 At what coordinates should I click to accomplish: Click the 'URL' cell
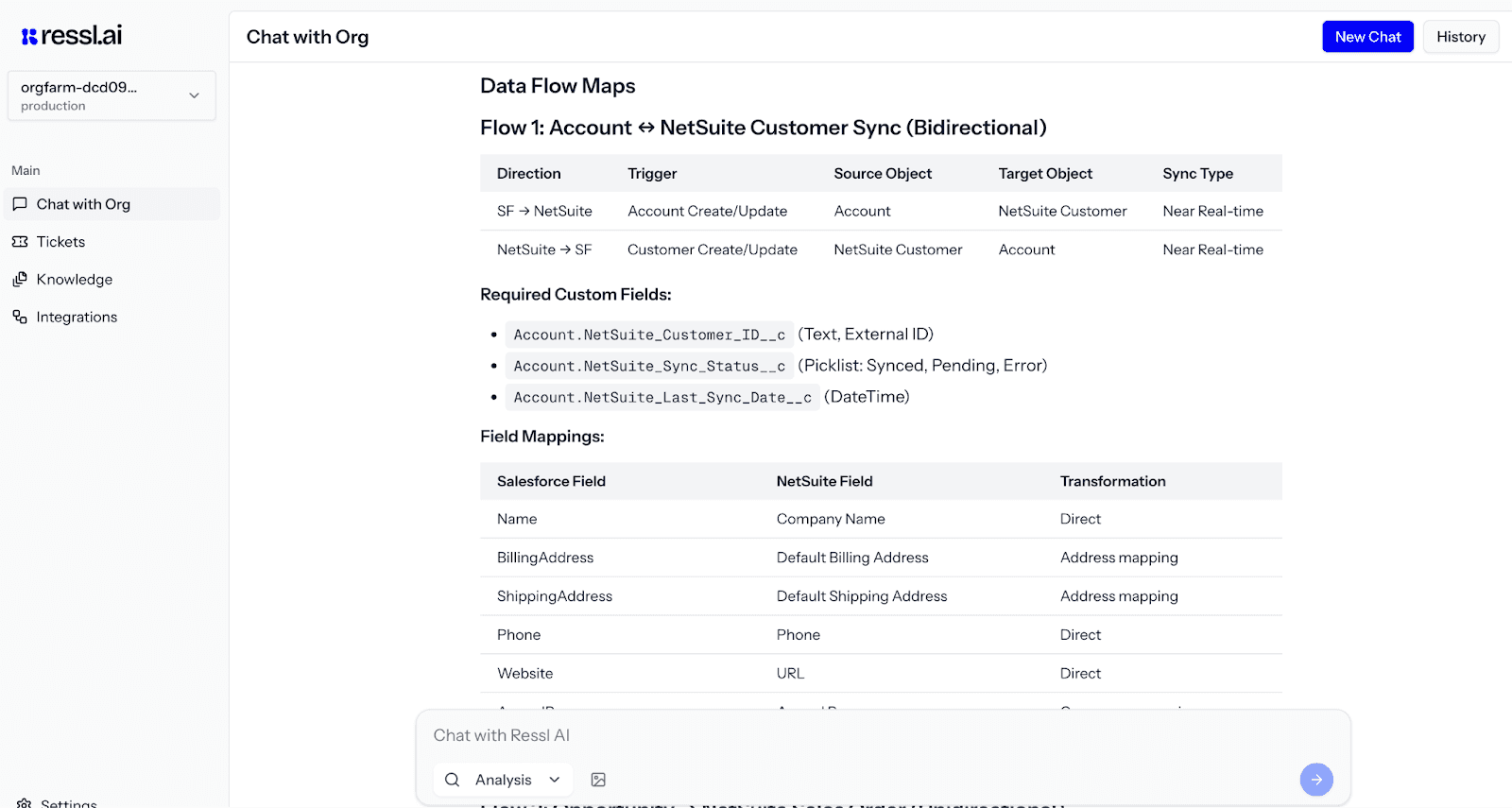[790, 674]
